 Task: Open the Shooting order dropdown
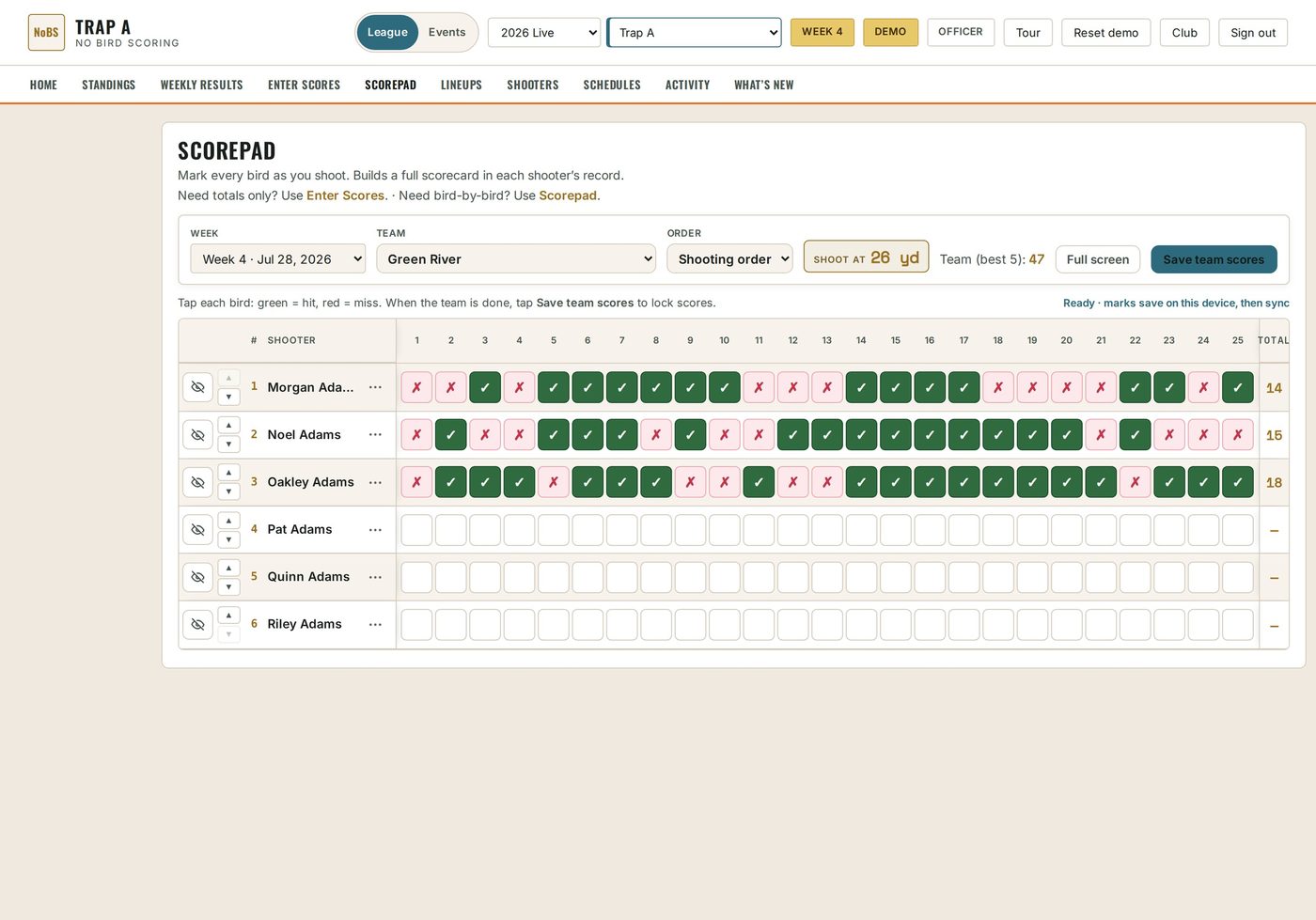point(729,259)
